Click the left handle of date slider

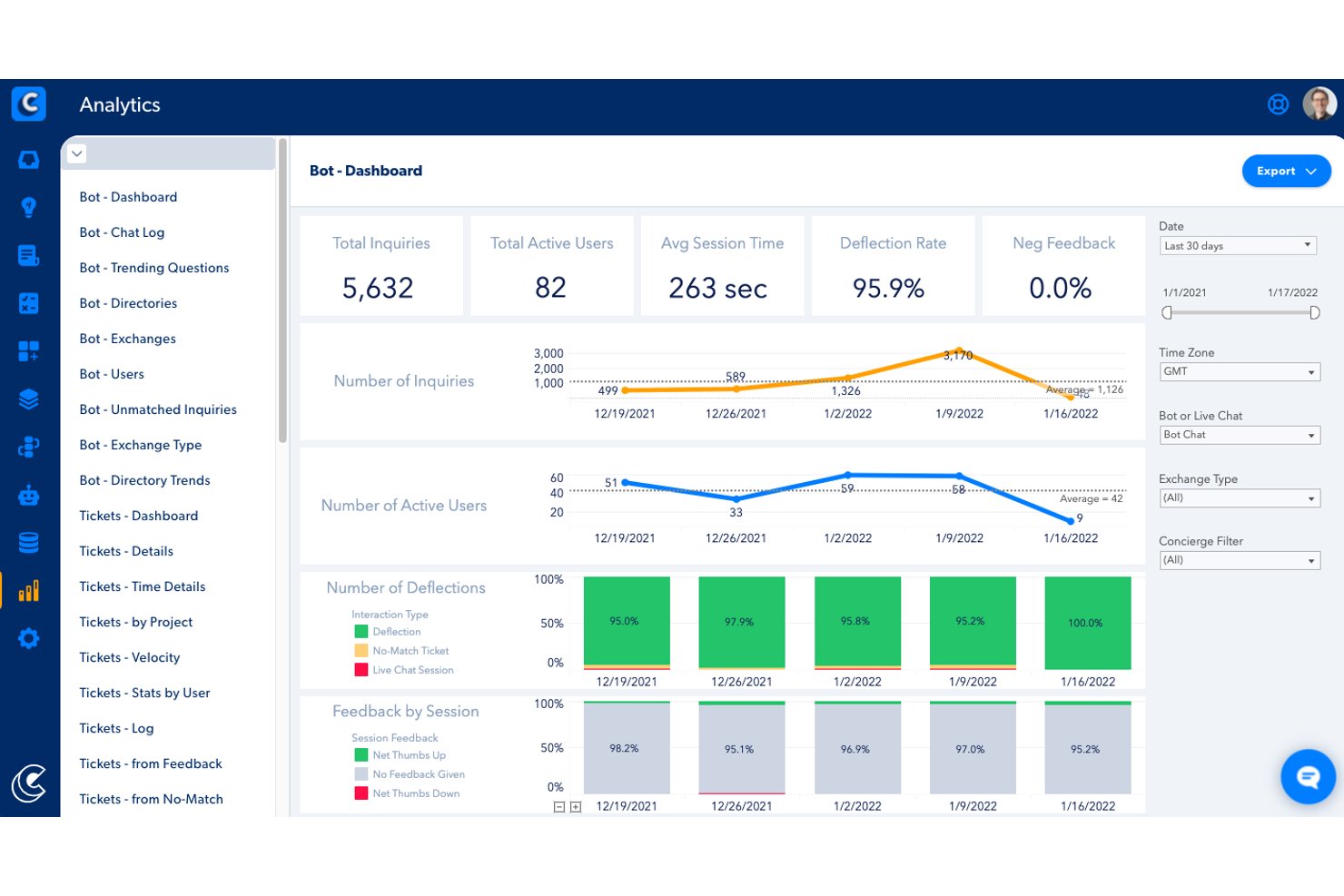click(1168, 312)
